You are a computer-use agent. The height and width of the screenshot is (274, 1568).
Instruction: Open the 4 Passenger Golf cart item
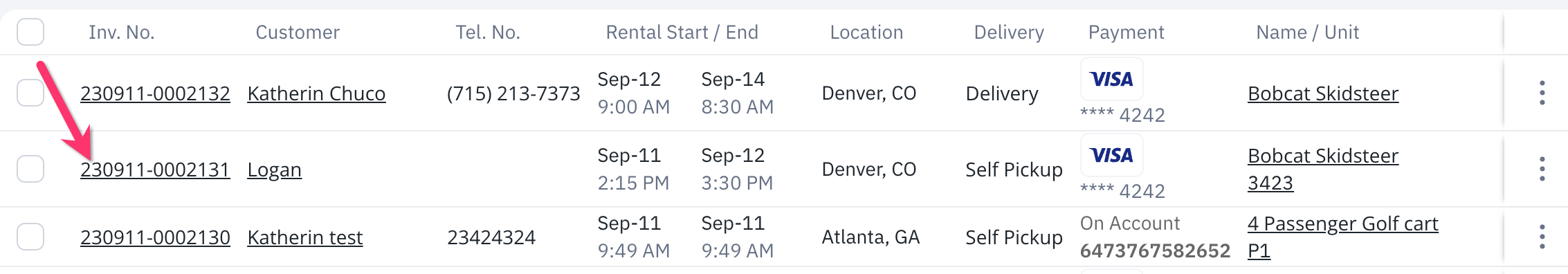(x=1343, y=223)
